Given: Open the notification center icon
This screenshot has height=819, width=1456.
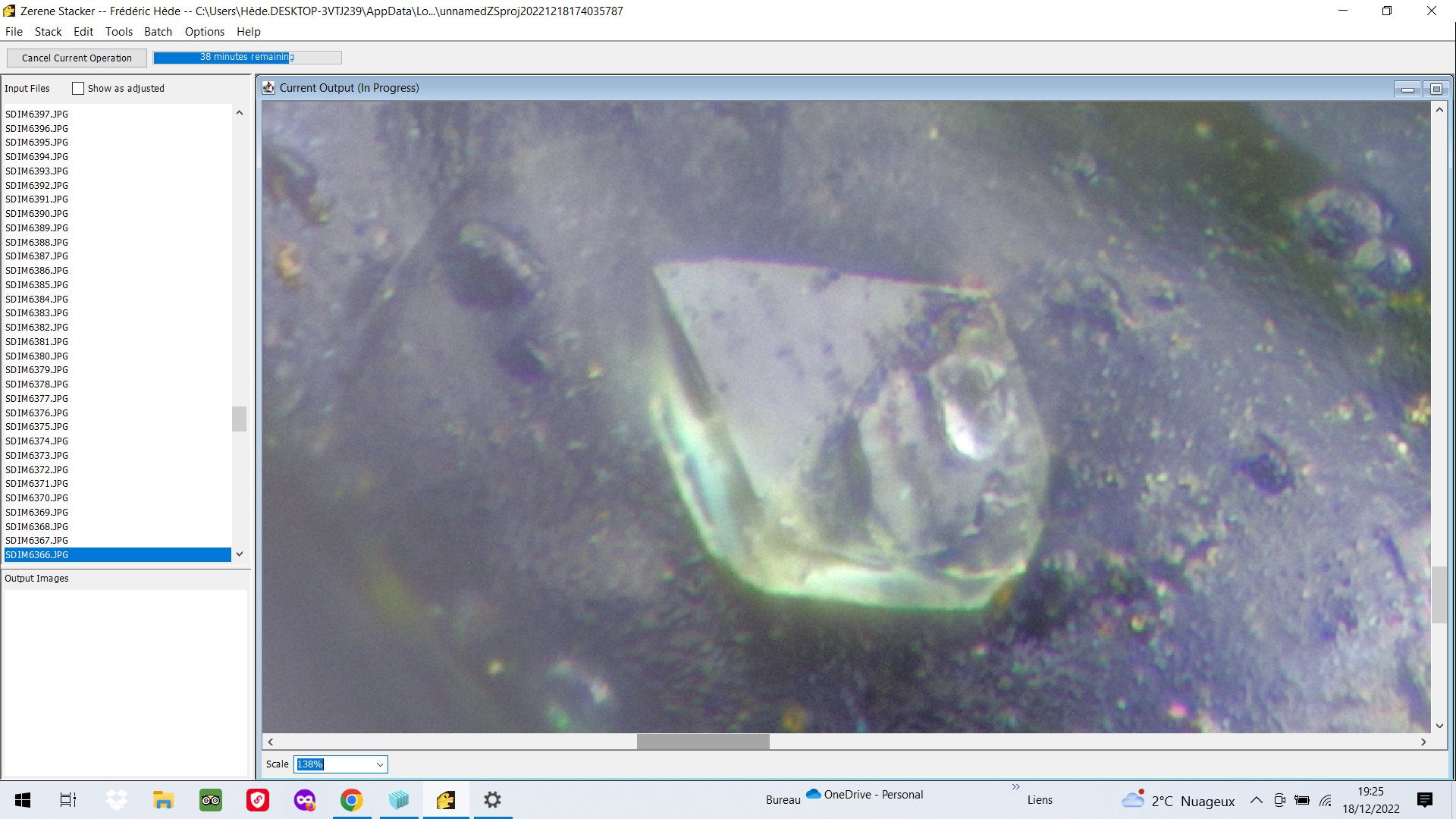Looking at the screenshot, I should point(1425,800).
